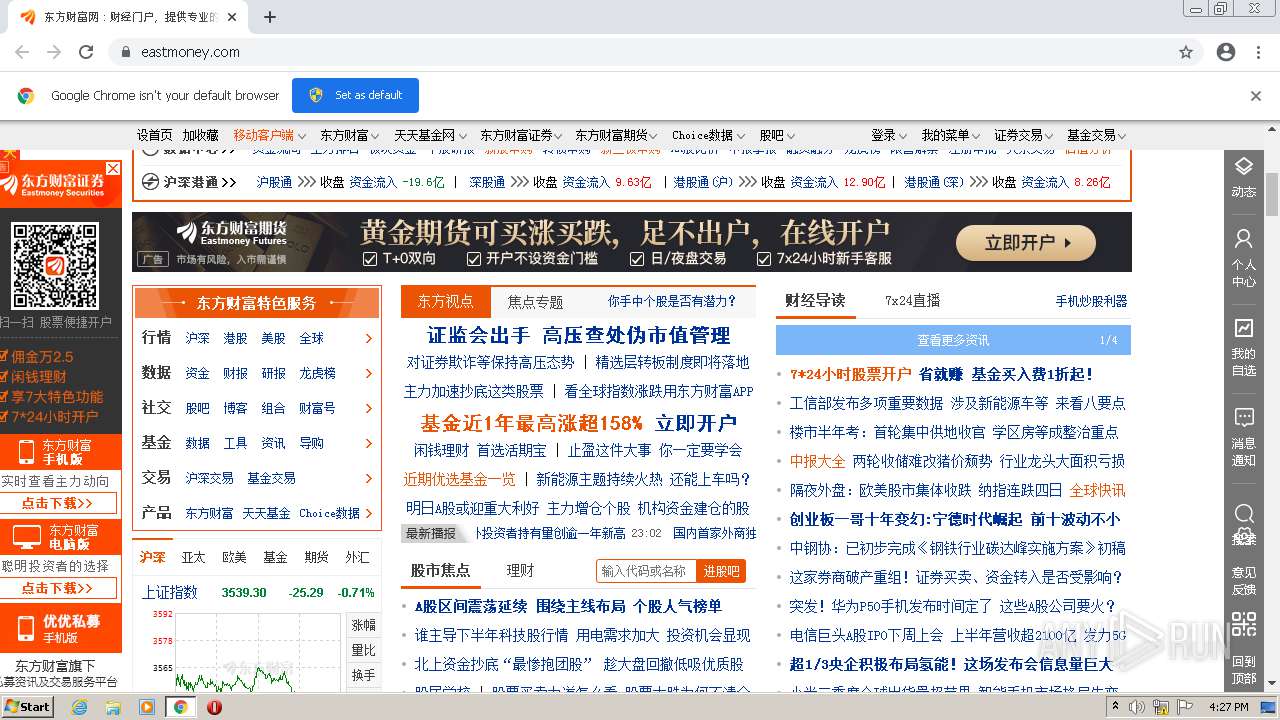Viewport: 1280px width, 720px height.
Task: Expand the 行情 row arrow
Action: click(369, 338)
